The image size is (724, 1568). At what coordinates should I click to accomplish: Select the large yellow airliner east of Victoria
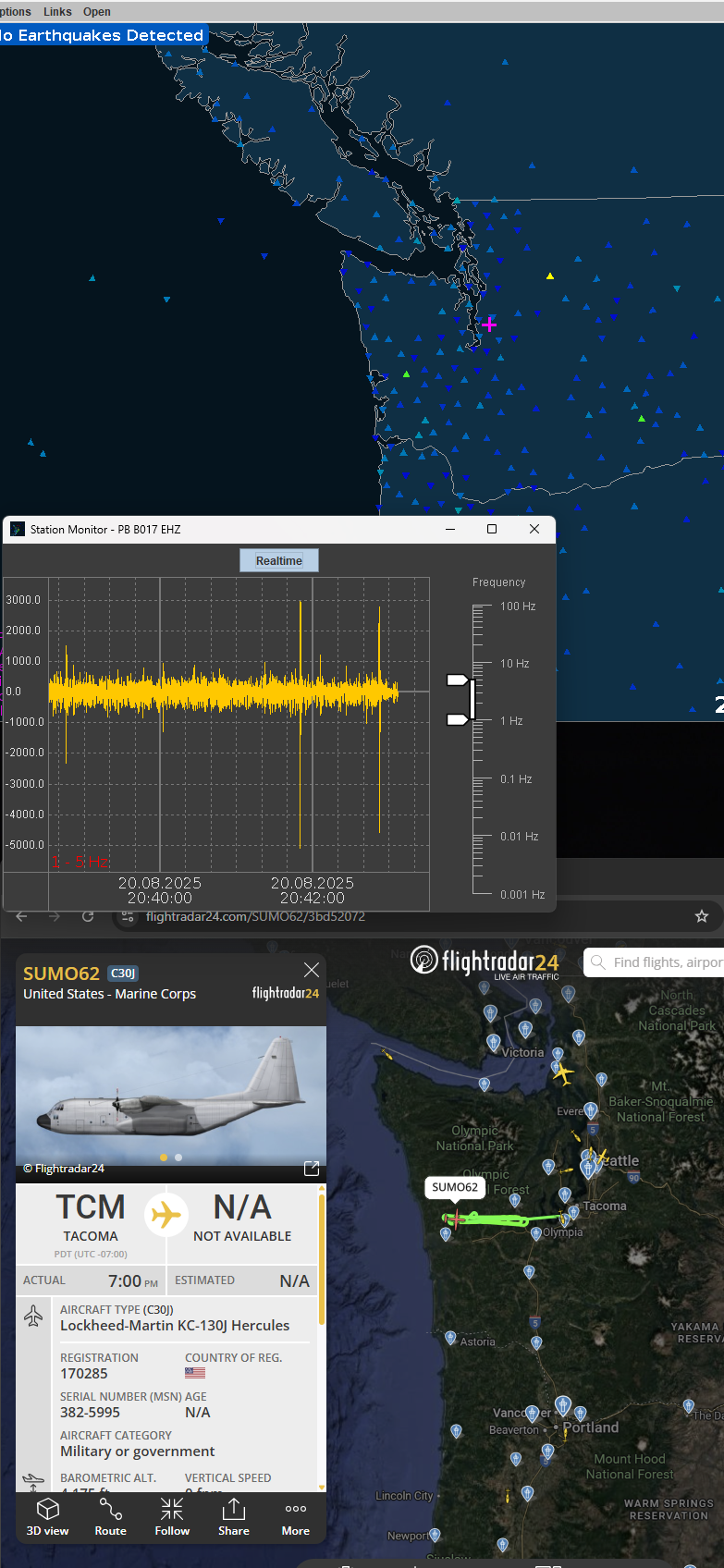pos(562,1073)
